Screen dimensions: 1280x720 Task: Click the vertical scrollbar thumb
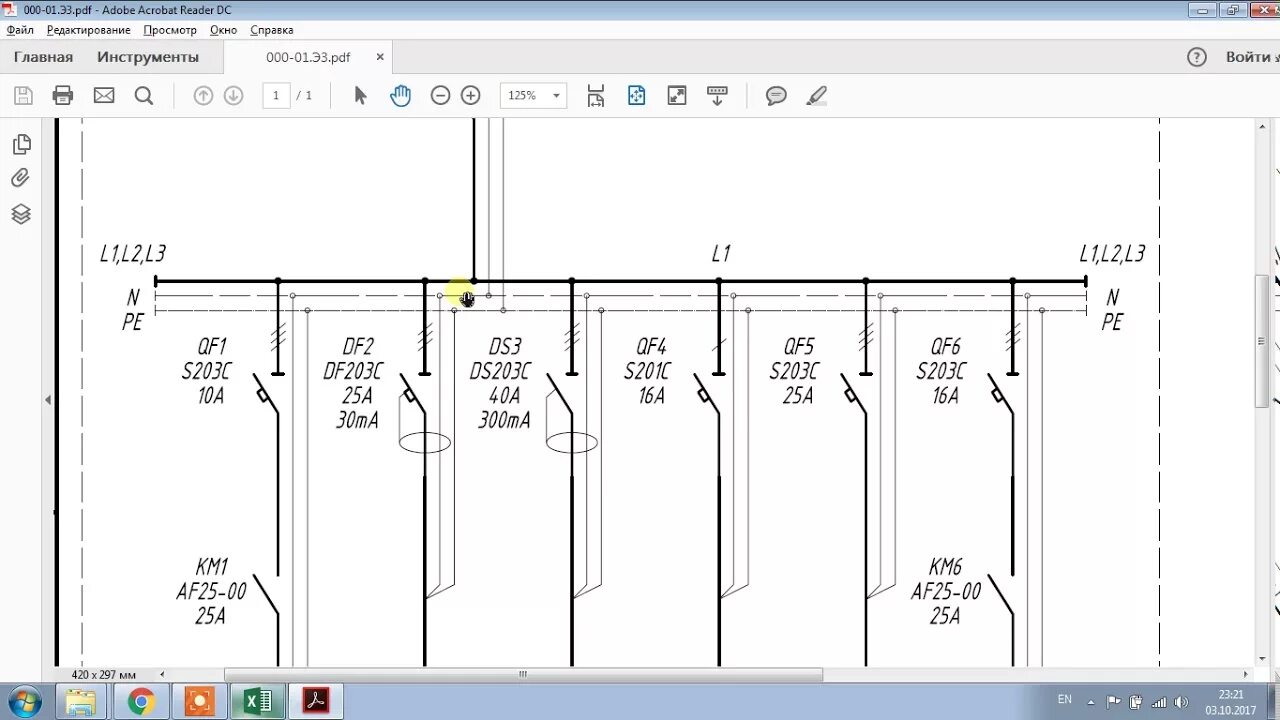1262,340
